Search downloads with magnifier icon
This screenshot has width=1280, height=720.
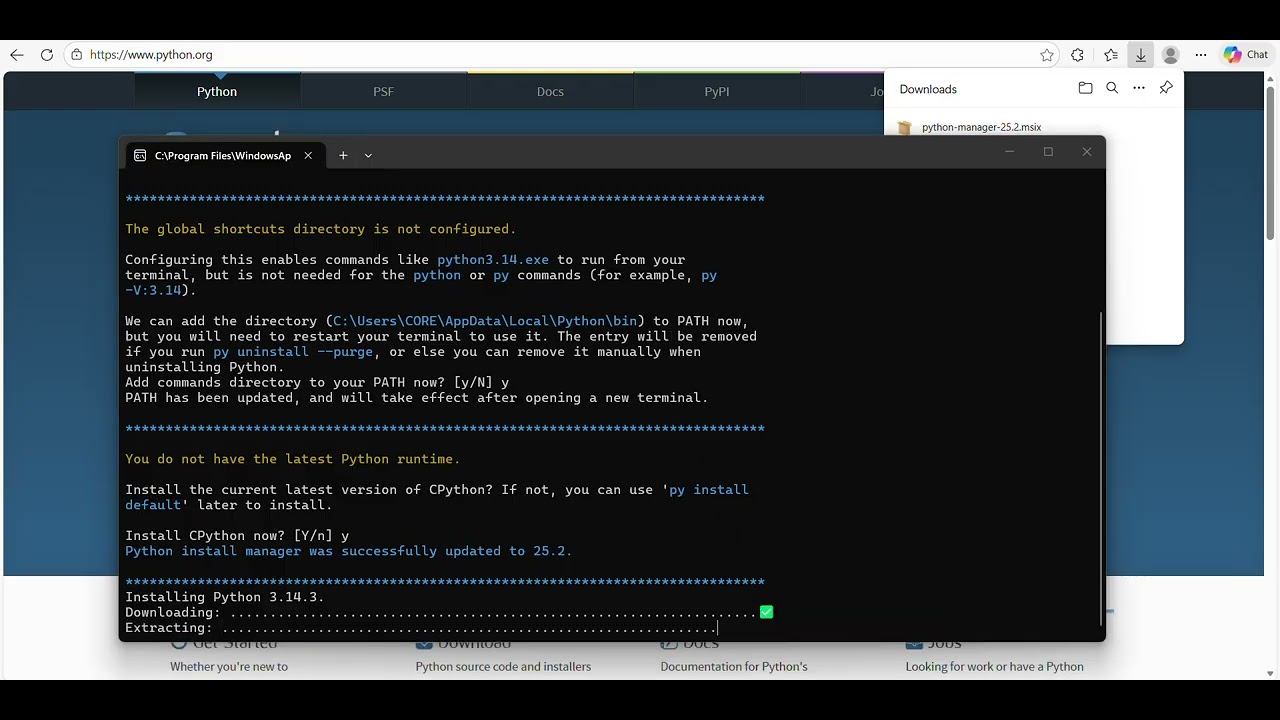tap(1112, 88)
